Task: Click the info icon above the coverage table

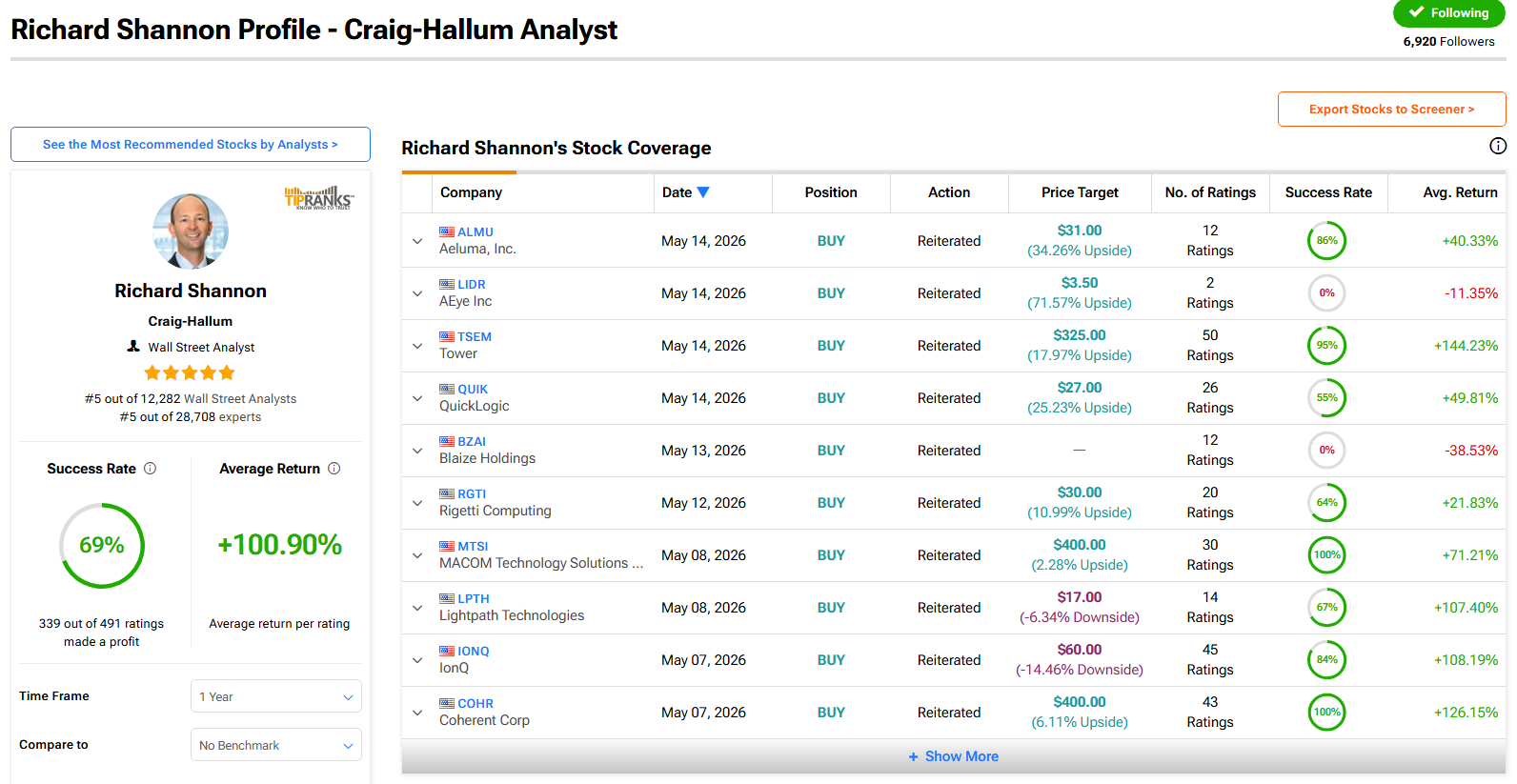Action: (1498, 146)
